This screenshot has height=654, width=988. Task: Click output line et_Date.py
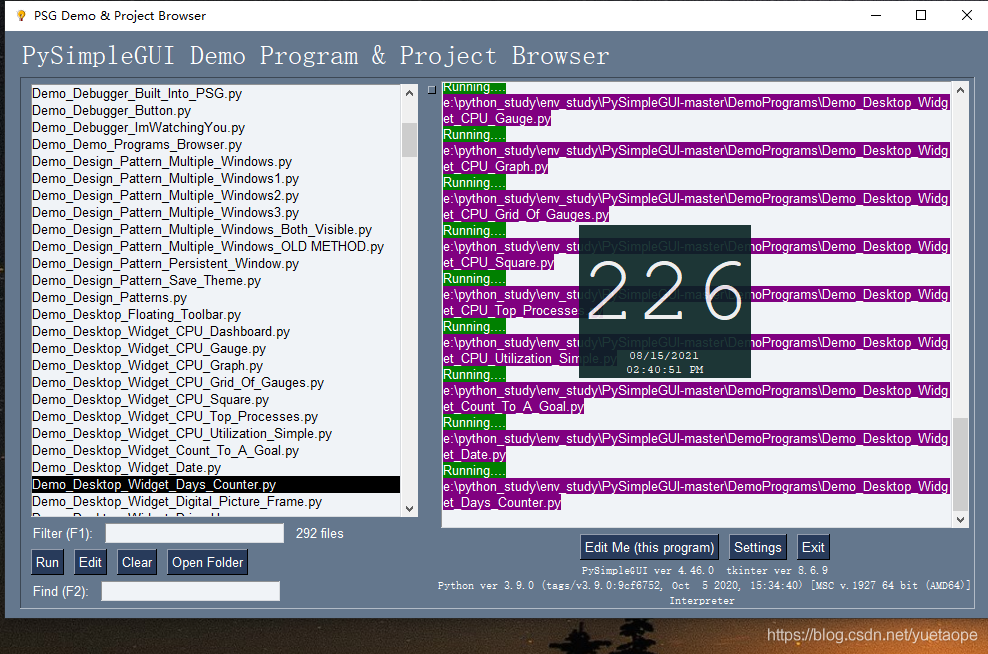coord(474,454)
